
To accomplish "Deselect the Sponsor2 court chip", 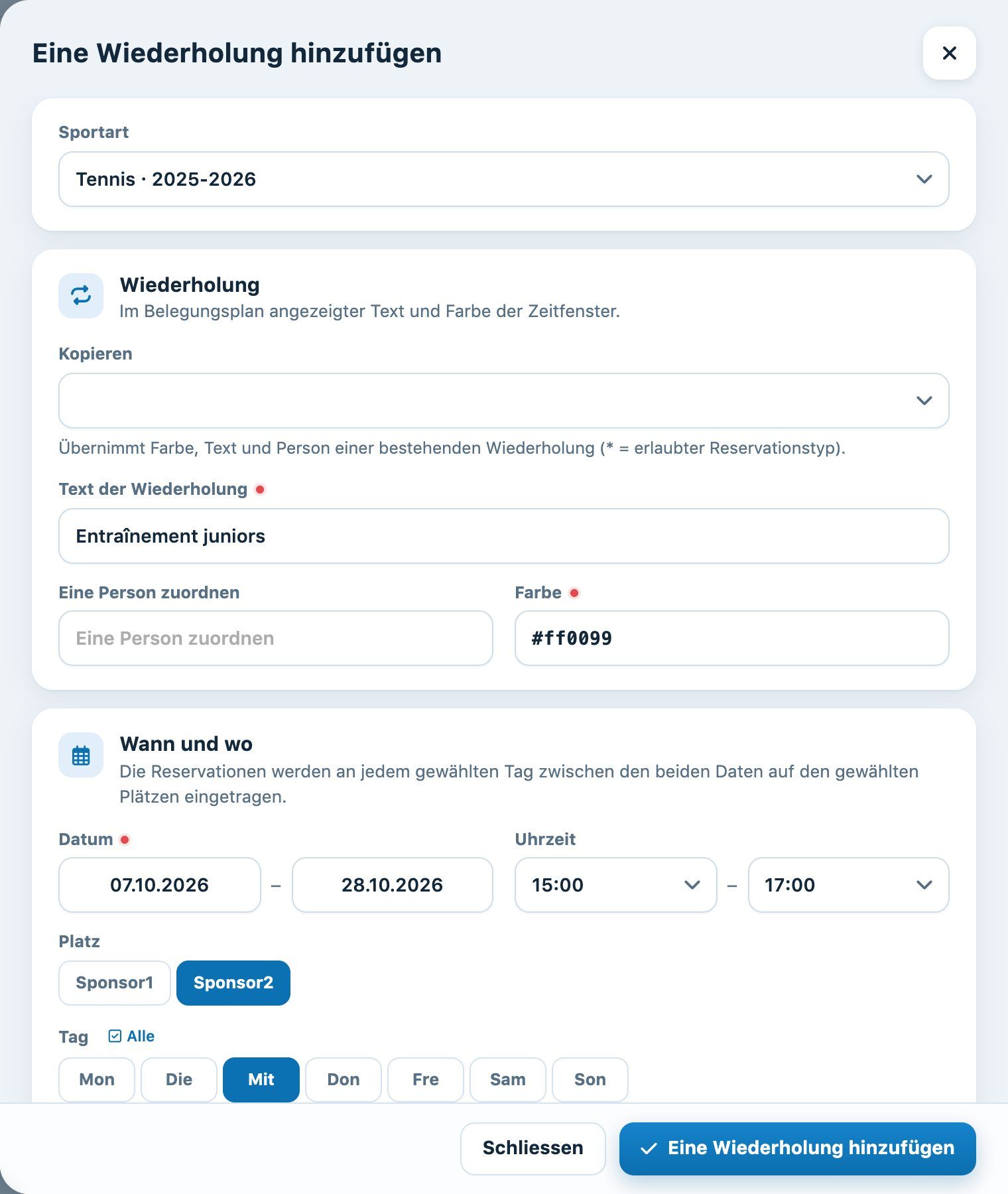I will click(233, 982).
